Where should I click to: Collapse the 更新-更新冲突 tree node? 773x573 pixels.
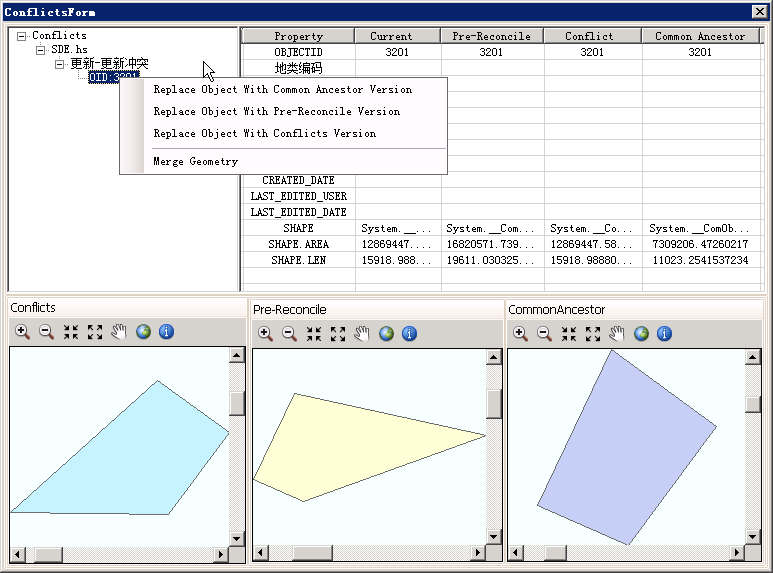coord(59,64)
